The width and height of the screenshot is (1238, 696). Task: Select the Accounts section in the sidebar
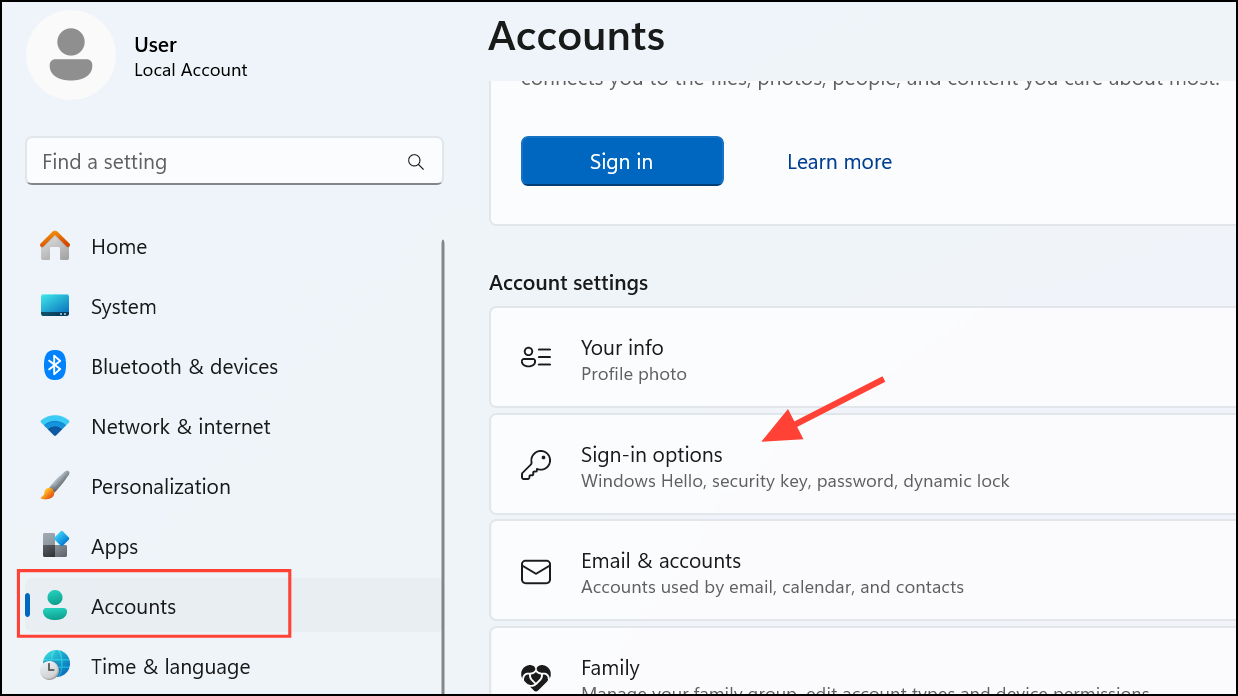click(x=133, y=606)
